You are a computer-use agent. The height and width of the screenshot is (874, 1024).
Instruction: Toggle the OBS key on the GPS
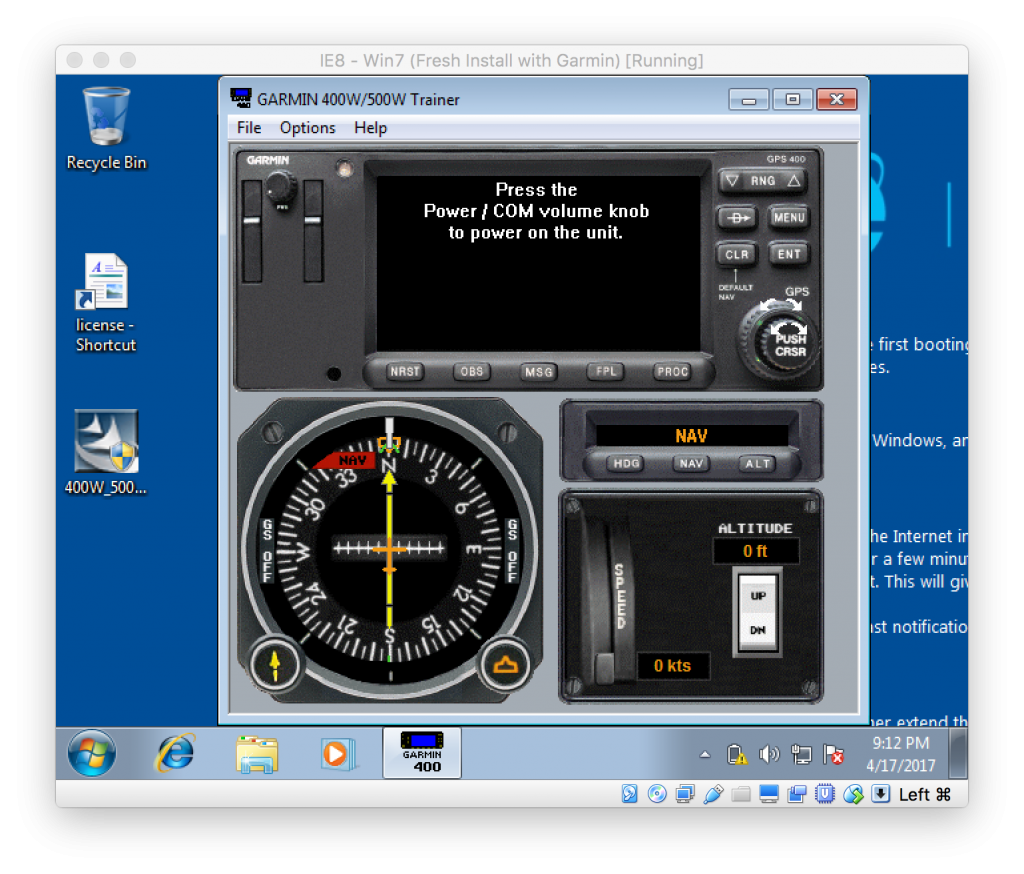pos(472,372)
